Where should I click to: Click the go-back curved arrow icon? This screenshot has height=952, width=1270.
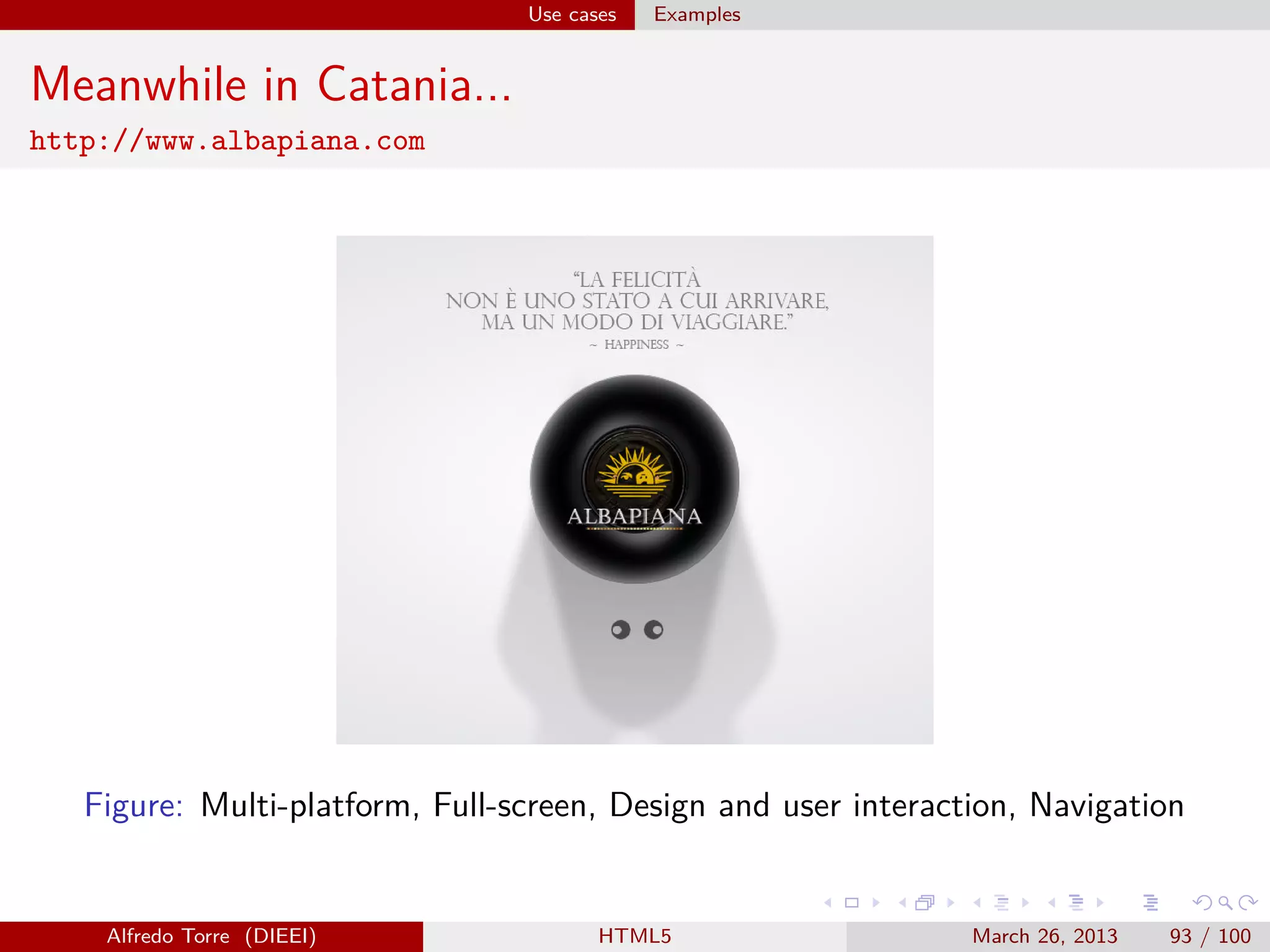(x=1202, y=902)
